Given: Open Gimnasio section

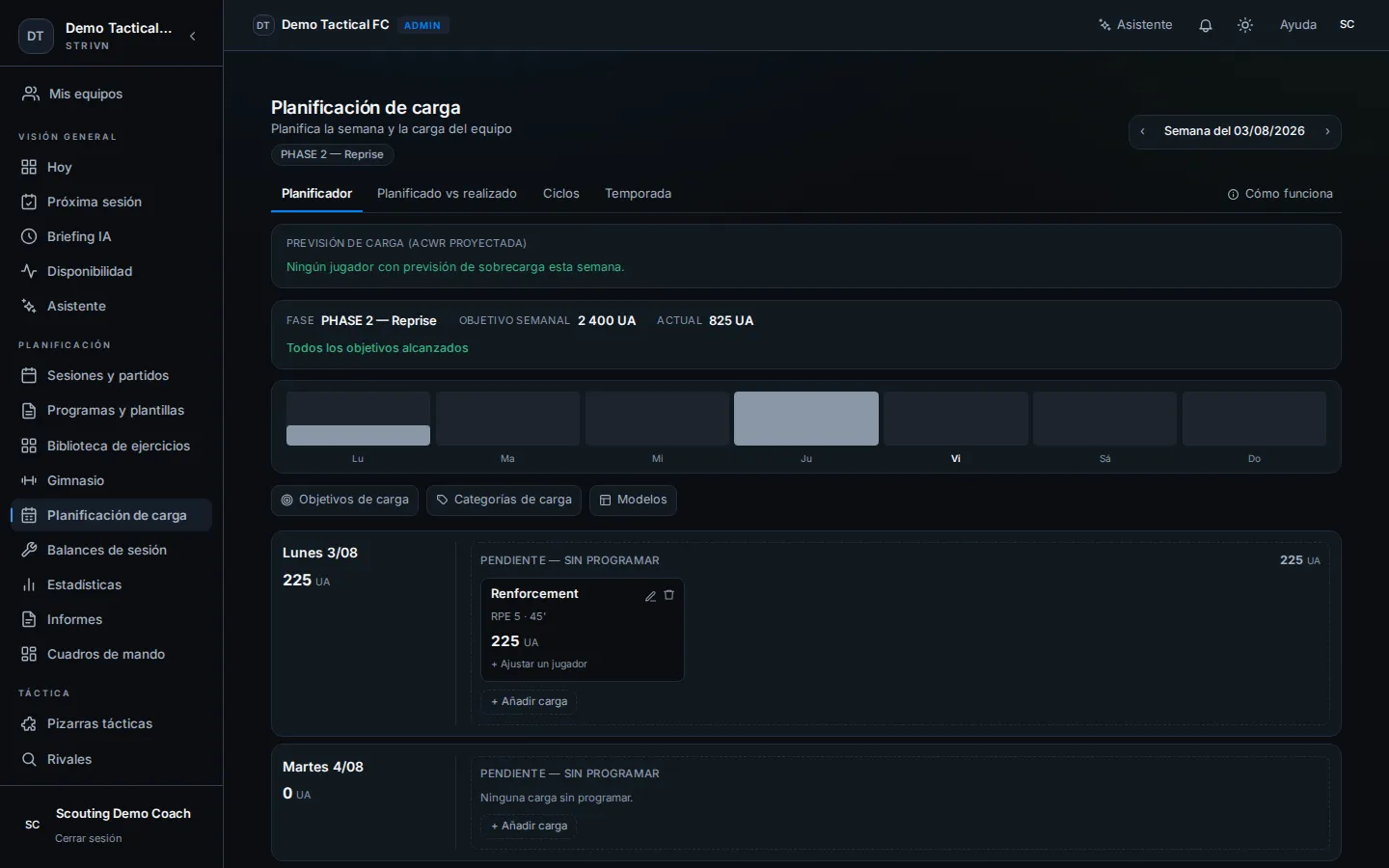Looking at the screenshot, I should pos(111,480).
